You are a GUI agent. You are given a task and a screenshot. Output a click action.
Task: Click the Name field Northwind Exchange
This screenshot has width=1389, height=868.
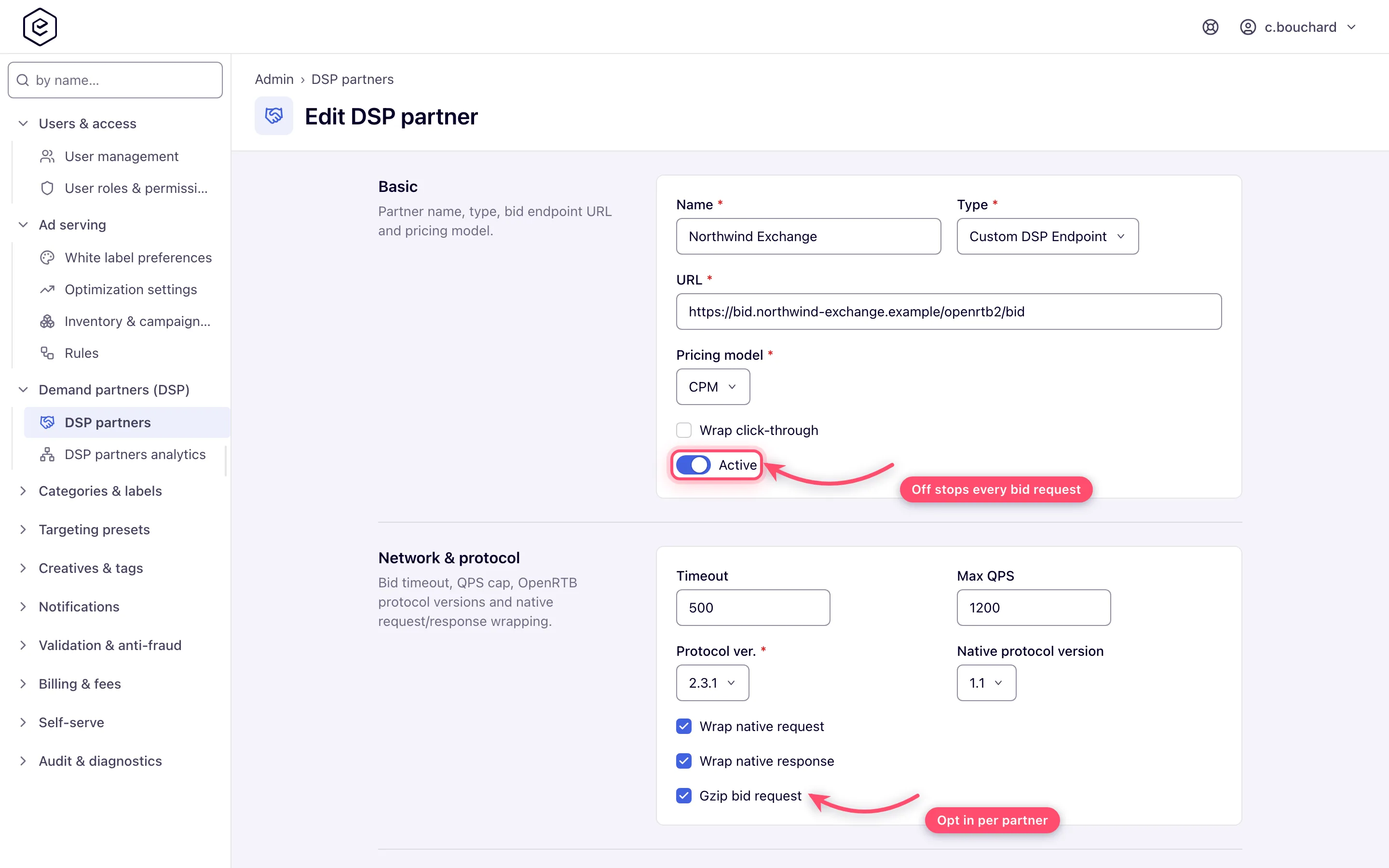point(808,236)
